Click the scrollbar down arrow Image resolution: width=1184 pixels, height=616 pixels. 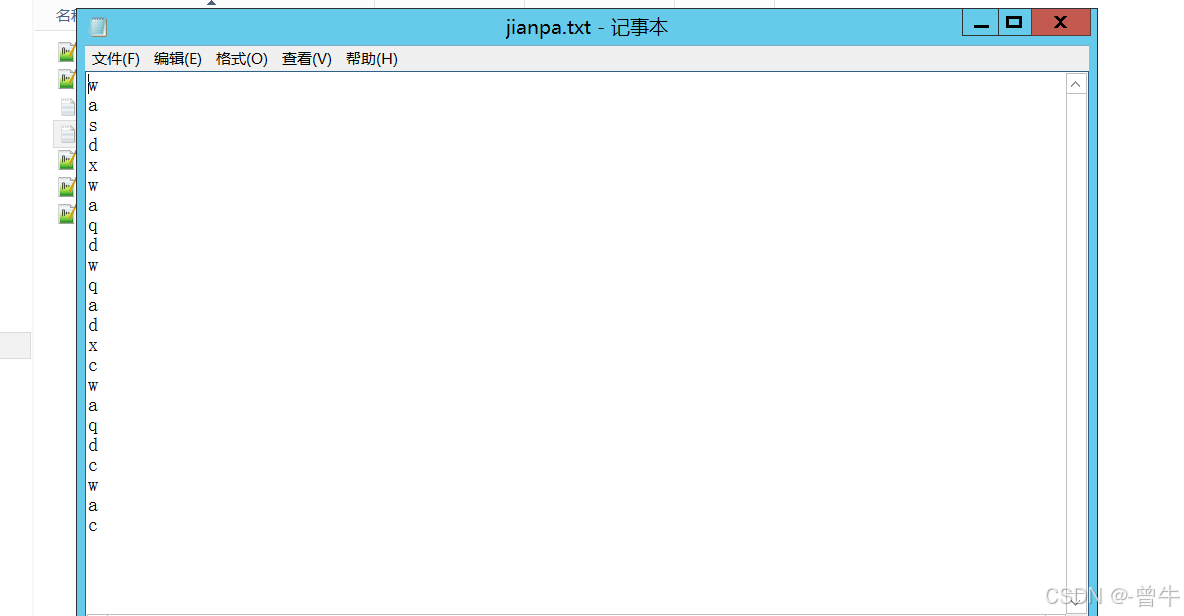1075,602
